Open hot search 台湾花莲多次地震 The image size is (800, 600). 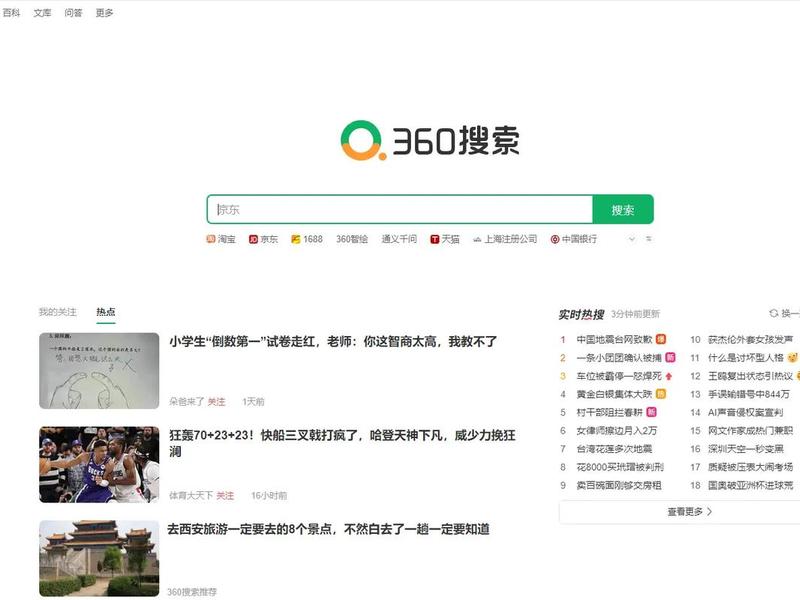614,449
